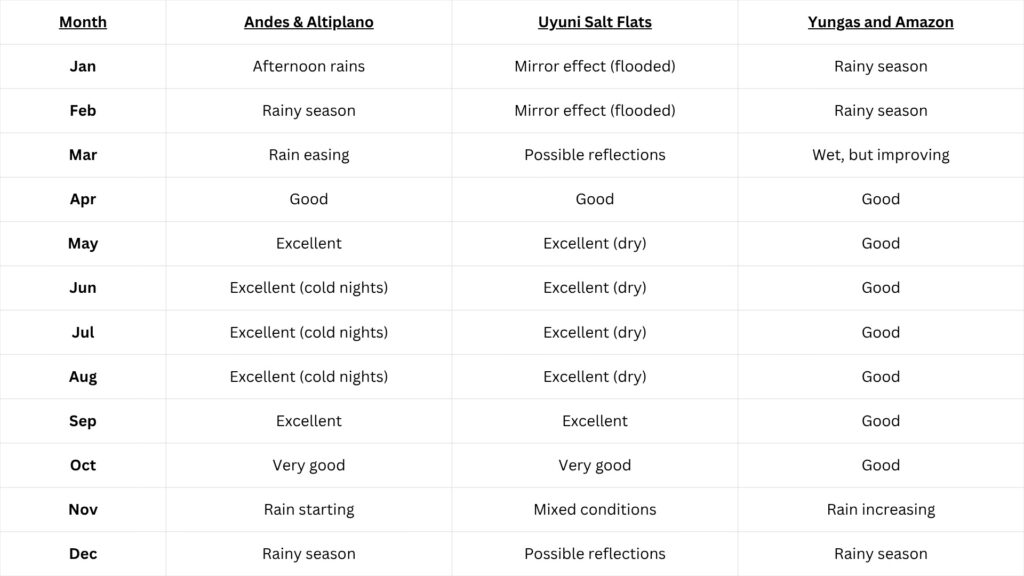Click the May month row label
Screen dimensions: 1024x576
83,244
